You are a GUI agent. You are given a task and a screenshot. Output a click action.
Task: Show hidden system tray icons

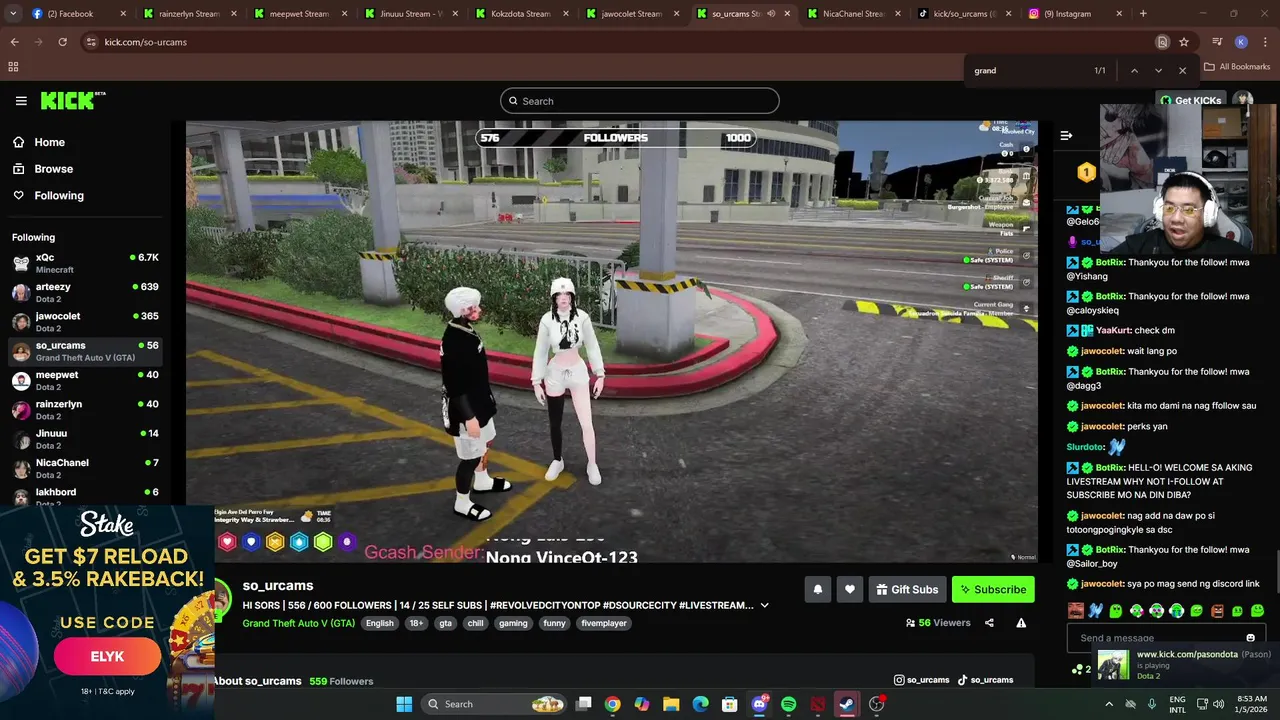pos(1108,704)
